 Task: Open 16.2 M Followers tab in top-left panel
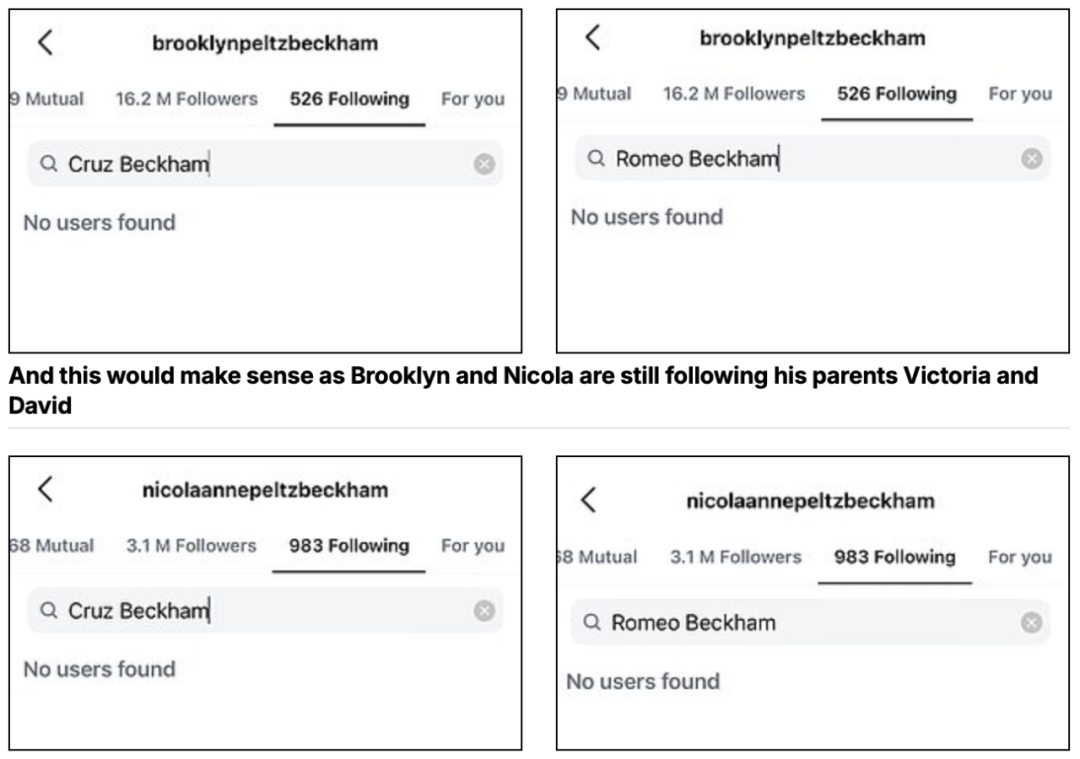[x=187, y=99]
